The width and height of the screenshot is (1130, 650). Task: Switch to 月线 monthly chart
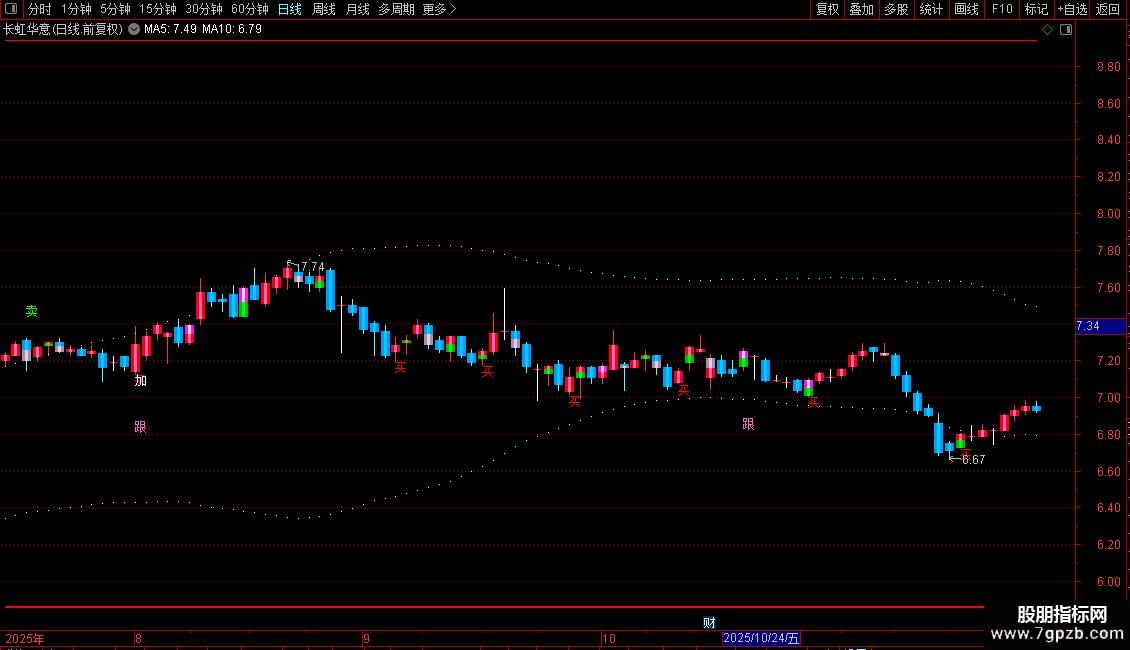click(x=357, y=9)
